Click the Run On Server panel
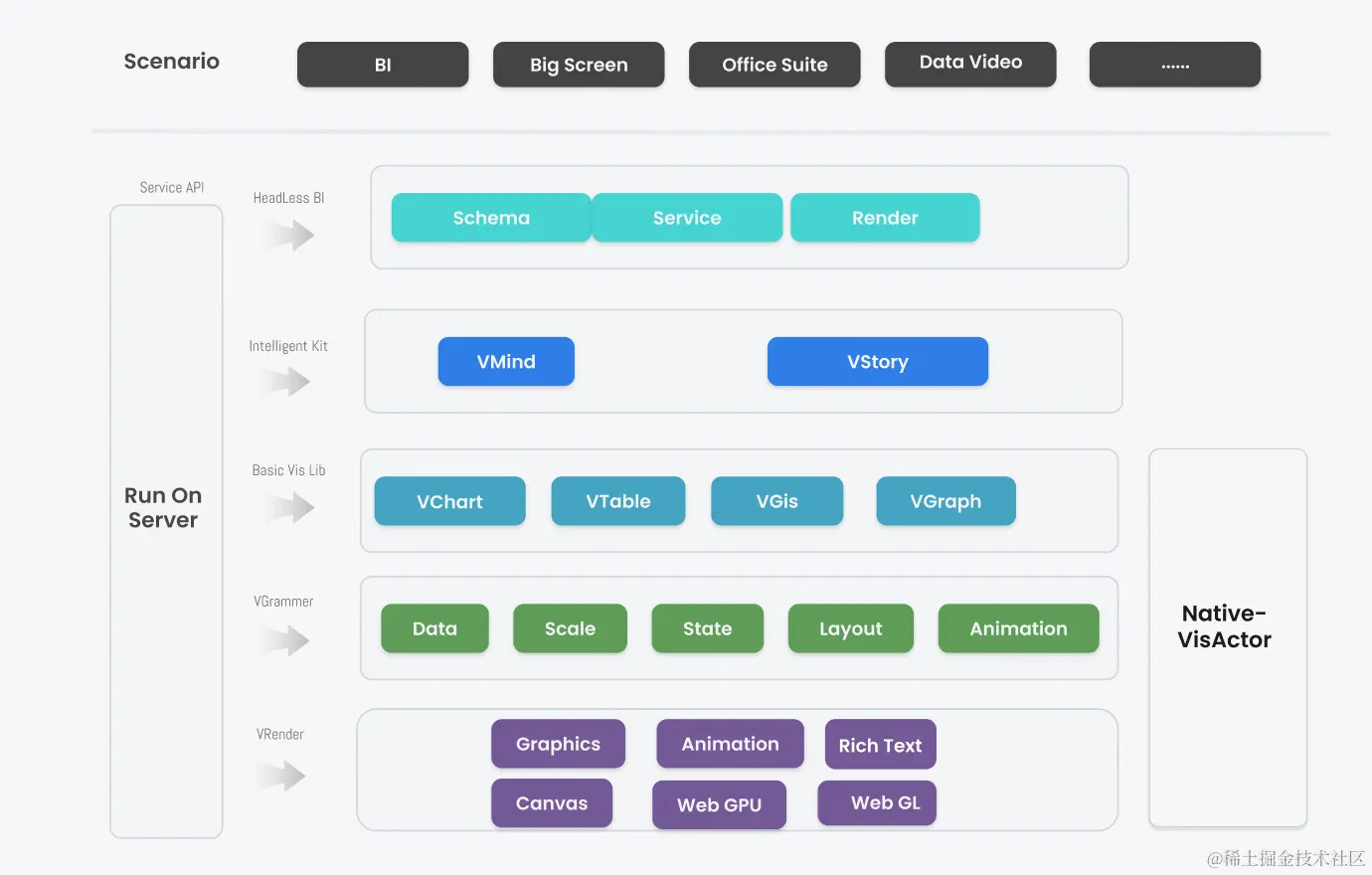 [x=166, y=521]
